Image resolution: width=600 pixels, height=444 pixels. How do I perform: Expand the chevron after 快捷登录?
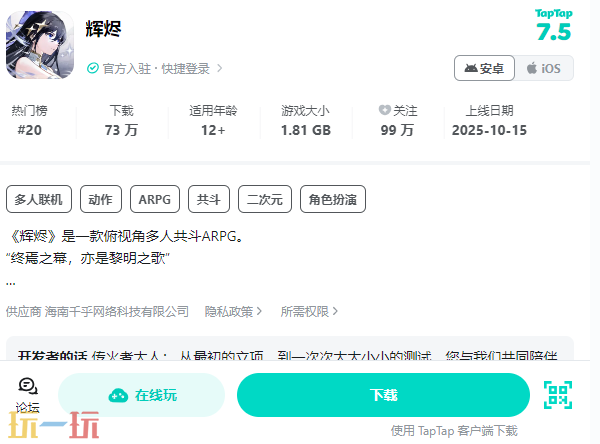click(x=220, y=69)
